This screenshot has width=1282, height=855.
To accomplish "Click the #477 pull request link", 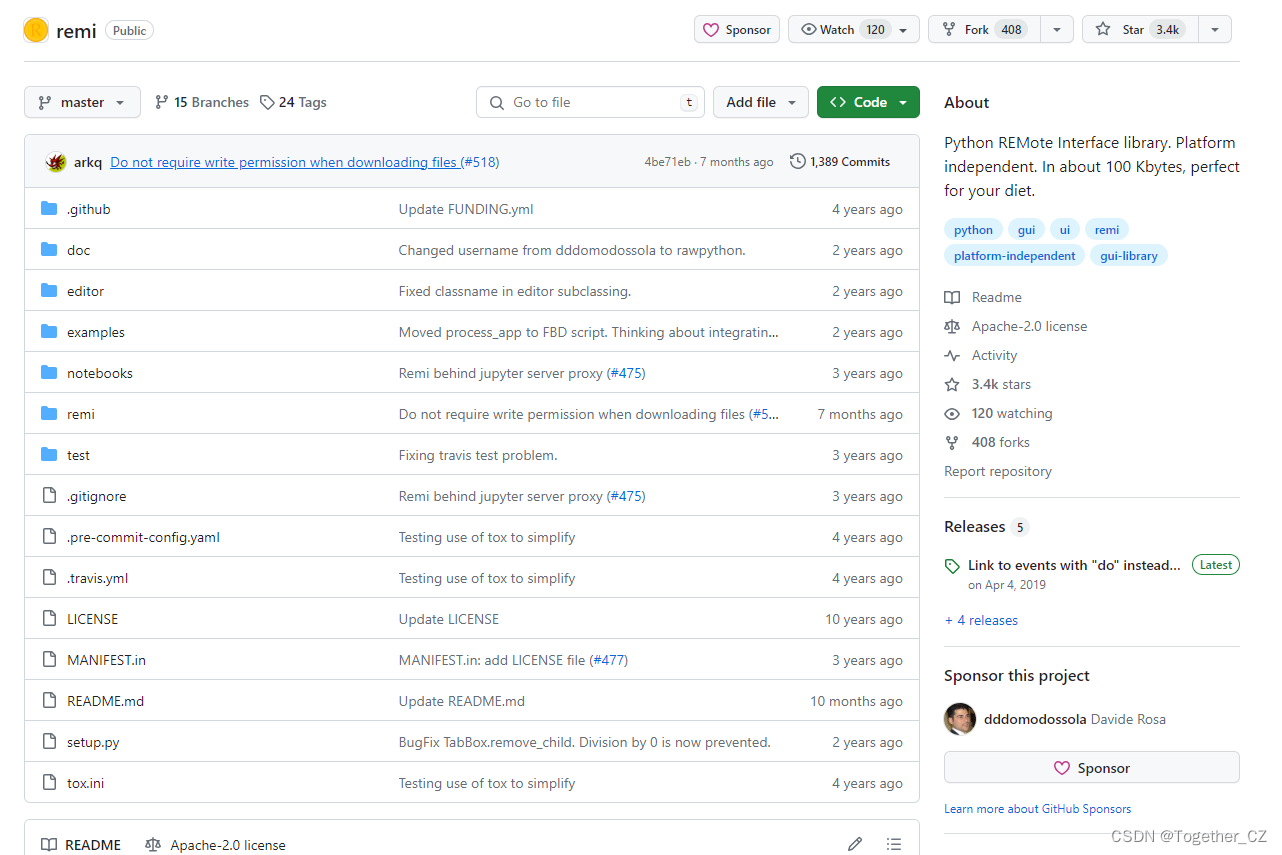I will [x=609, y=660].
